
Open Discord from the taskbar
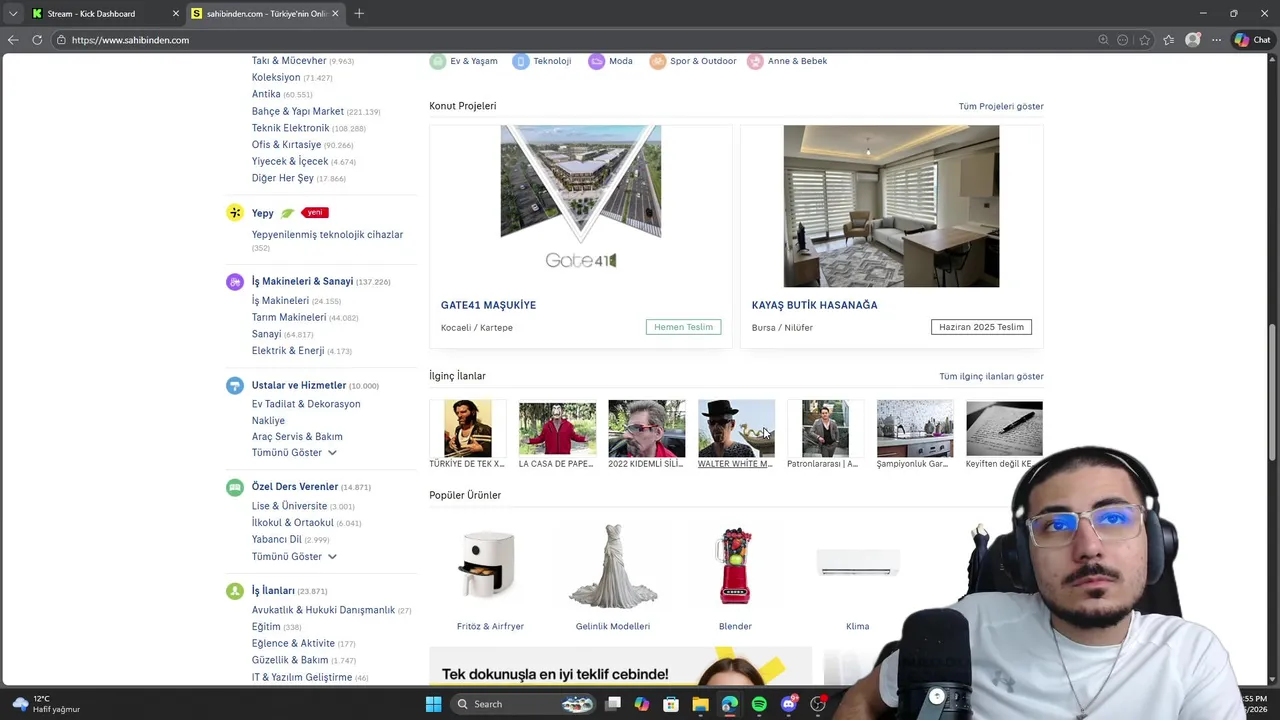pyautogui.click(x=789, y=704)
